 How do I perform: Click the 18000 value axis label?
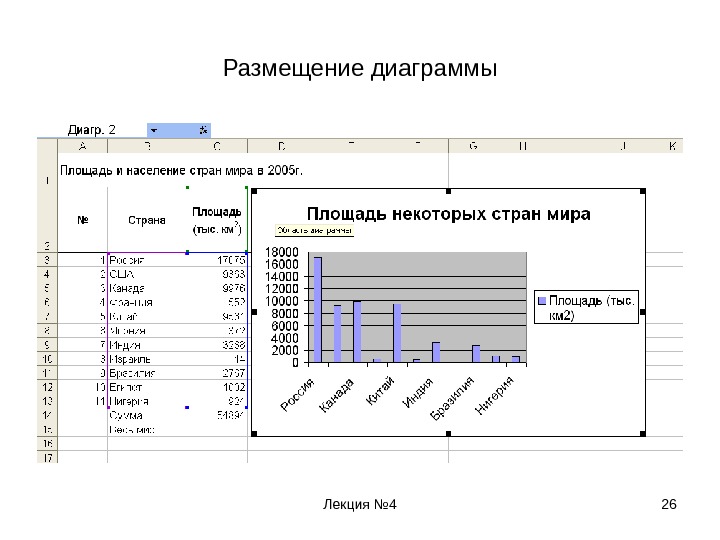click(282, 252)
